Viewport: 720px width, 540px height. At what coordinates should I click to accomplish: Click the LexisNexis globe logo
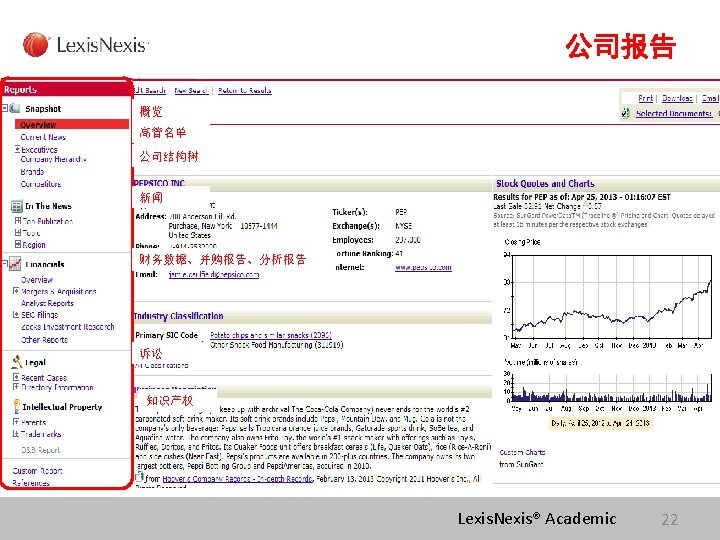pyautogui.click(x=36, y=45)
